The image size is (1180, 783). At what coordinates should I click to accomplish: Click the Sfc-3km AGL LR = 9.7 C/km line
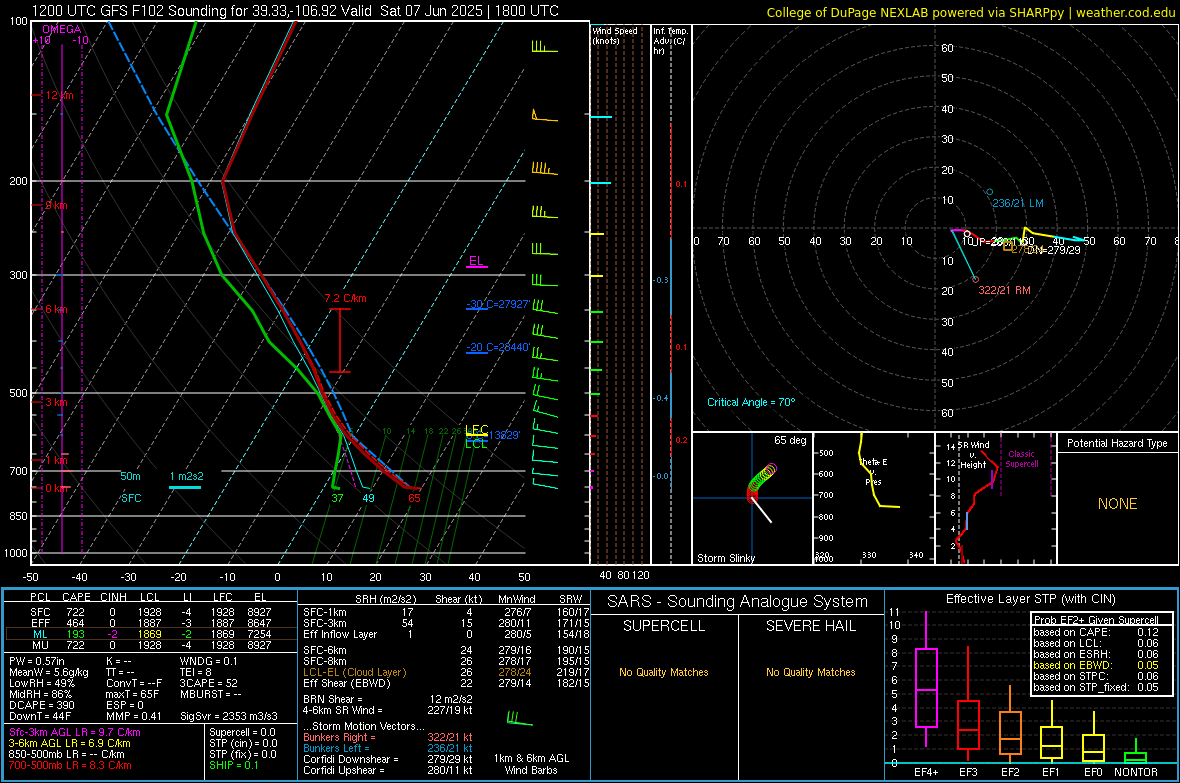(75, 732)
